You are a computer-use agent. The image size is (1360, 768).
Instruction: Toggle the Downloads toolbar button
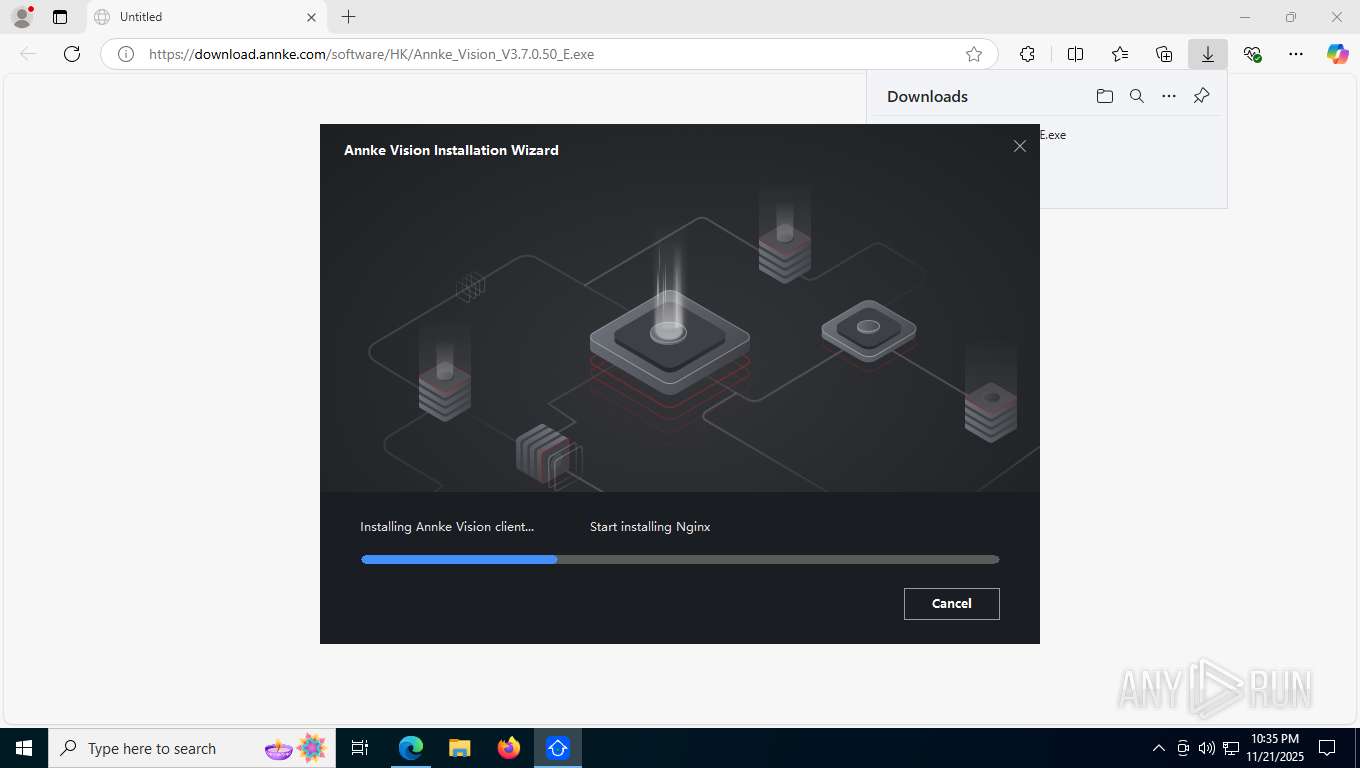tap(1208, 54)
